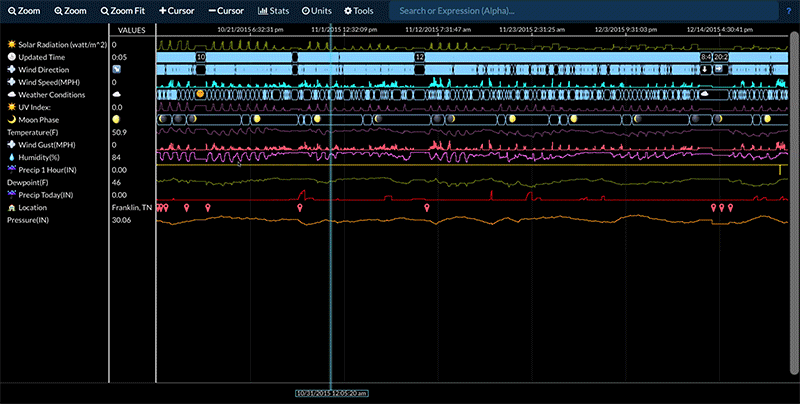This screenshot has height=404, width=800.
Task: Click the Location house icon
Action: (11, 206)
